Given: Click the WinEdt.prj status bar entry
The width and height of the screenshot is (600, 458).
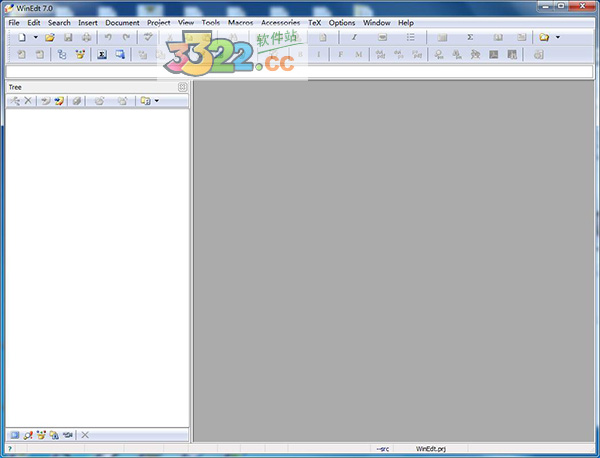Looking at the screenshot, I should pyautogui.click(x=430, y=449).
